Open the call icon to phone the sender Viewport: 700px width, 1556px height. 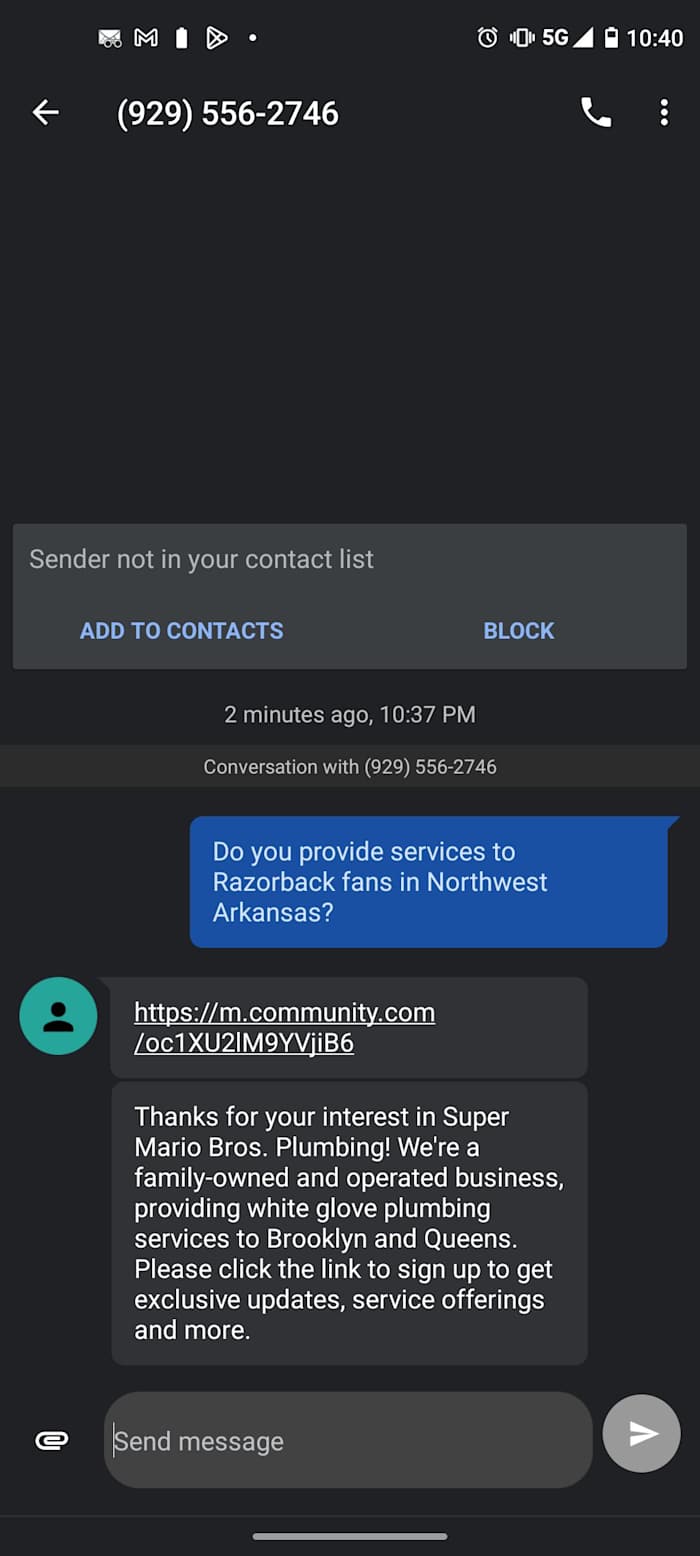pyautogui.click(x=596, y=112)
